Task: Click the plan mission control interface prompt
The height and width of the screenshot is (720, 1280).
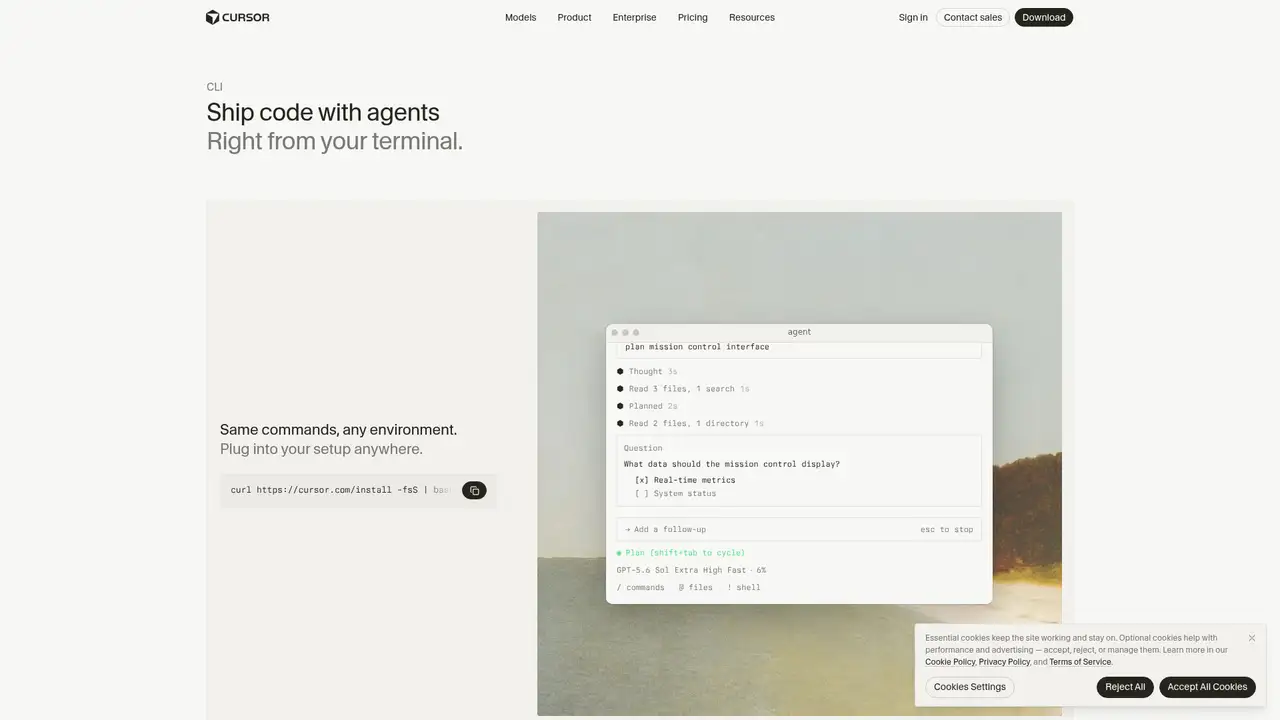Action: click(x=697, y=347)
